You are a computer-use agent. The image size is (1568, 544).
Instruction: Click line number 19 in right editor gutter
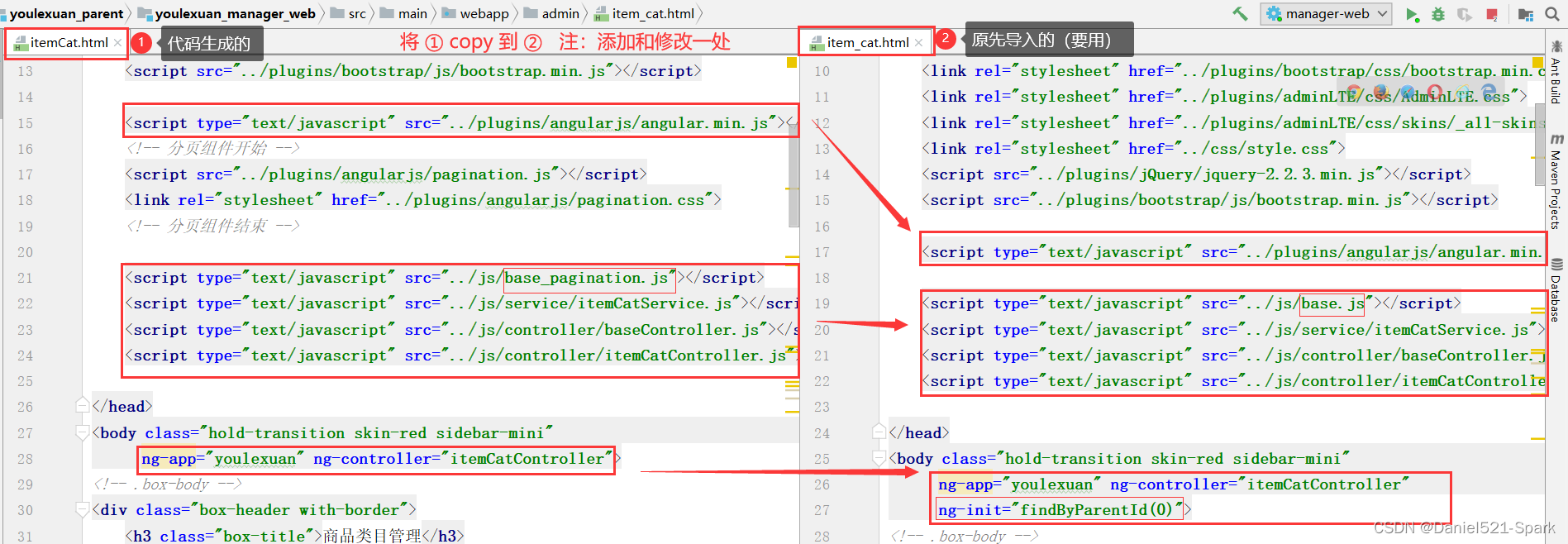pos(822,303)
